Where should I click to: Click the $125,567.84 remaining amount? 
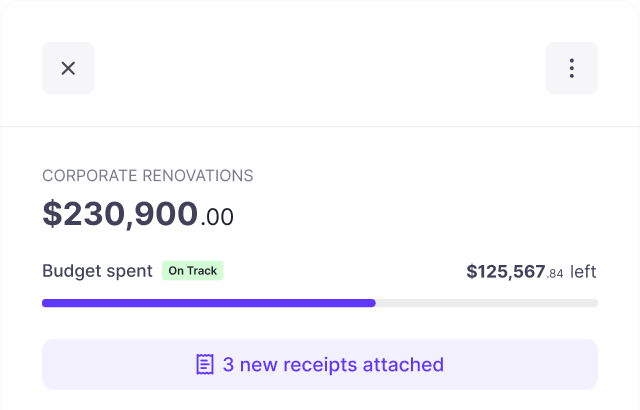(x=515, y=272)
